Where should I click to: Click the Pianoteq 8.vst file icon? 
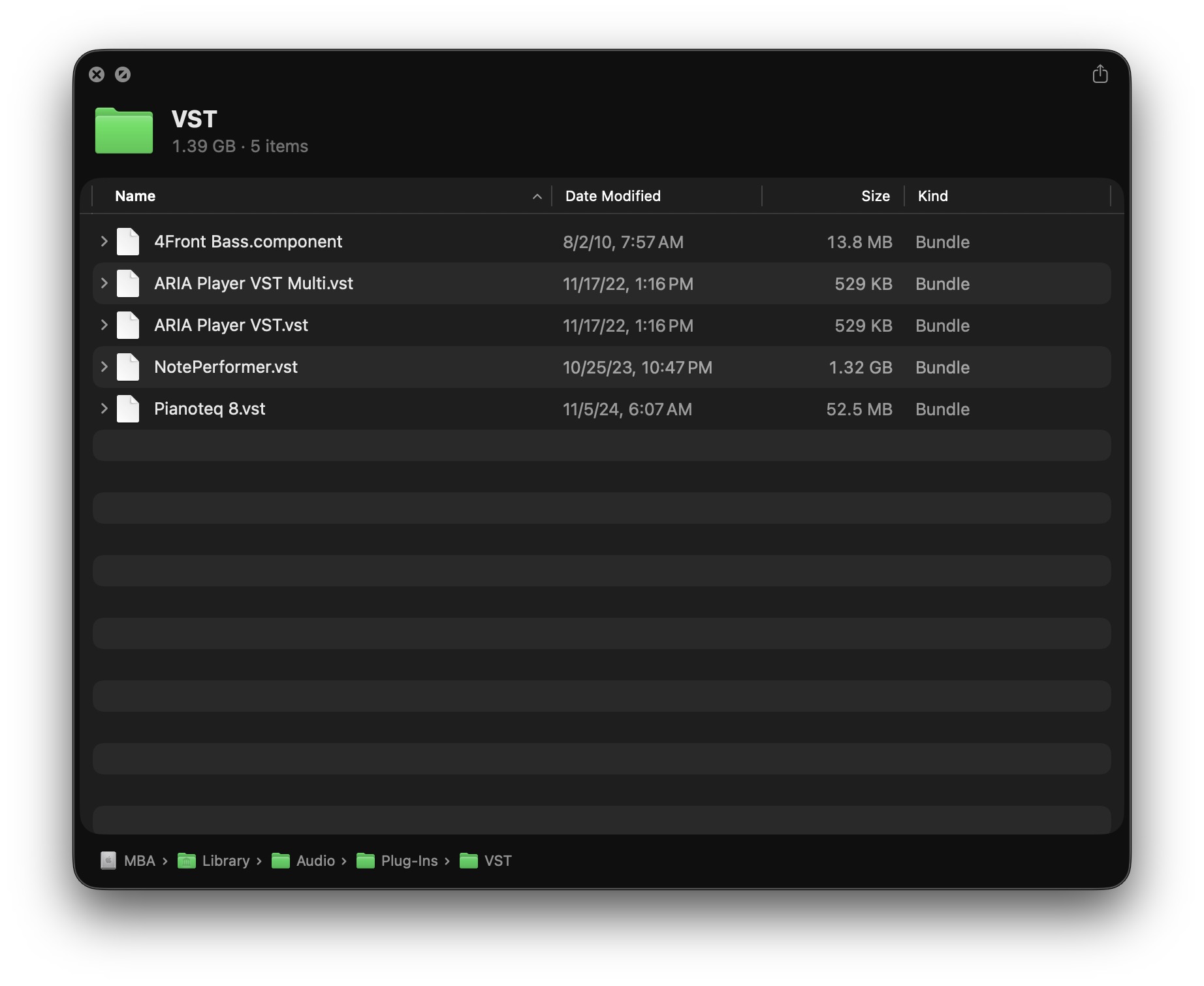tap(128, 409)
